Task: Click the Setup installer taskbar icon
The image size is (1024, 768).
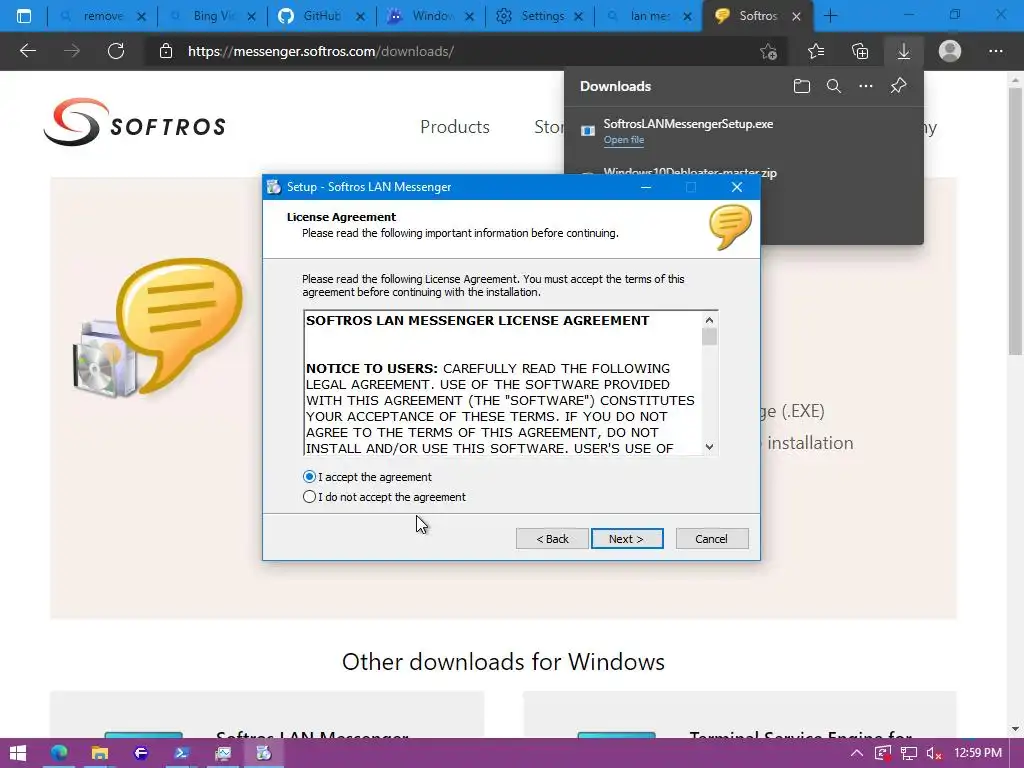Action: pyautogui.click(x=263, y=753)
